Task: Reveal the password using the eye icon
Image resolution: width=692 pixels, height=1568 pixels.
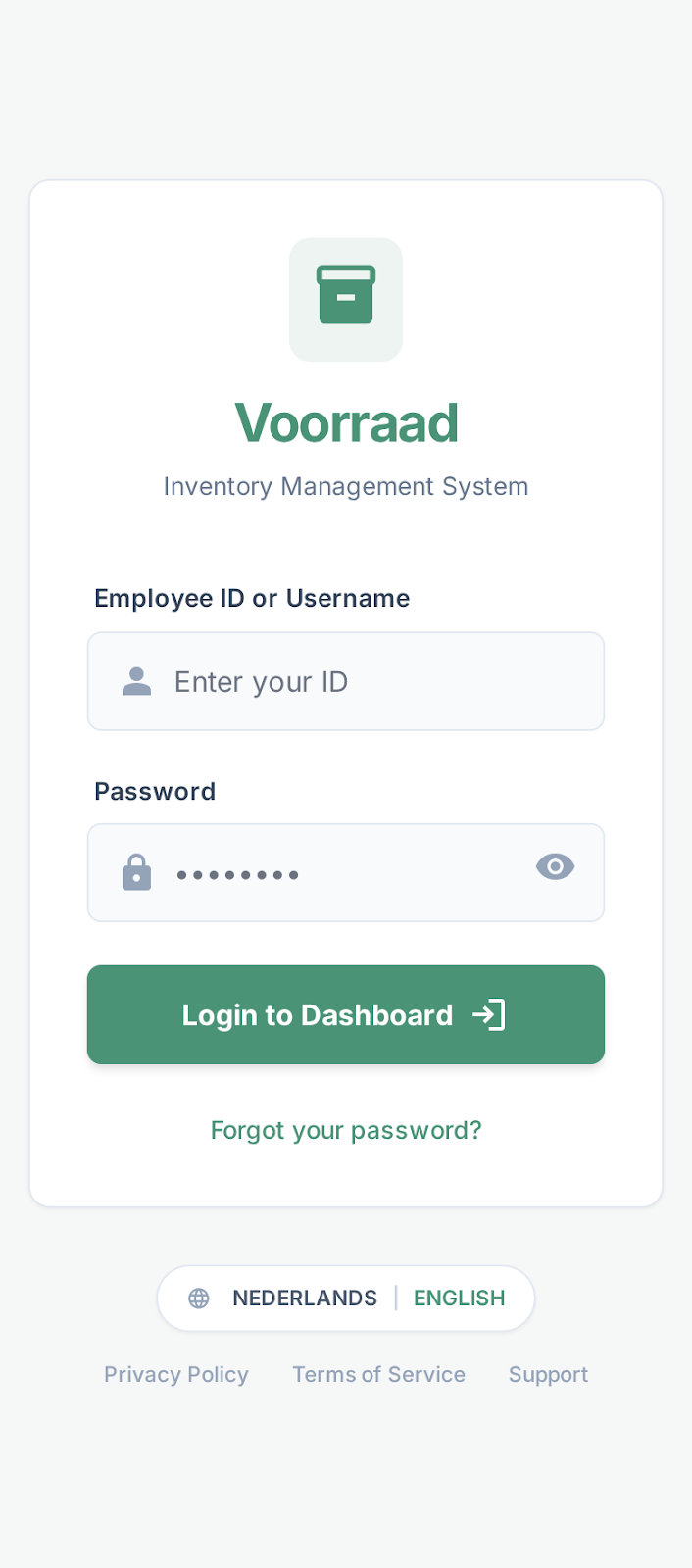Action: pyautogui.click(x=556, y=866)
